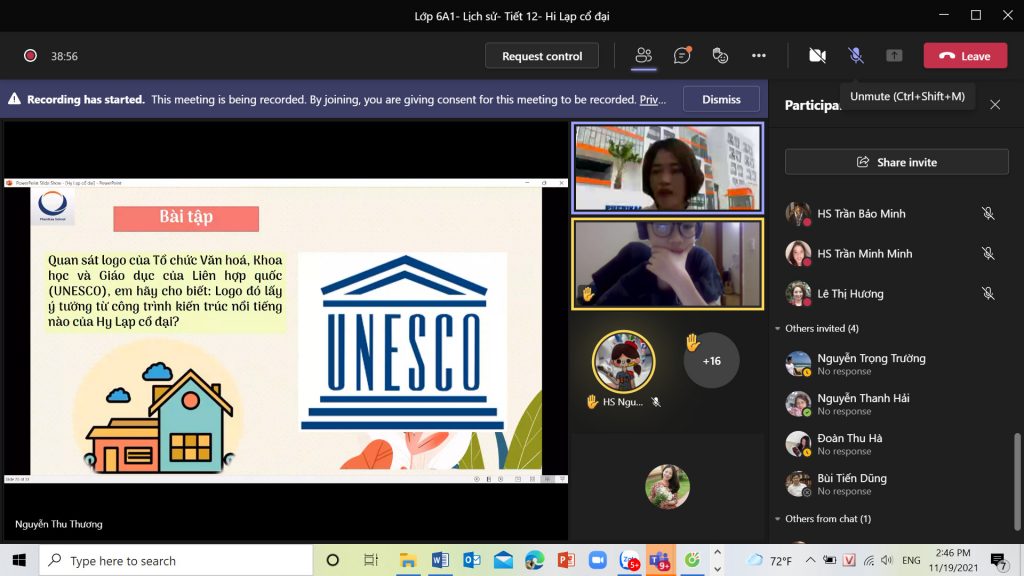Image resolution: width=1024 pixels, height=576 pixels.
Task: Open the participants panel icon
Action: click(644, 56)
